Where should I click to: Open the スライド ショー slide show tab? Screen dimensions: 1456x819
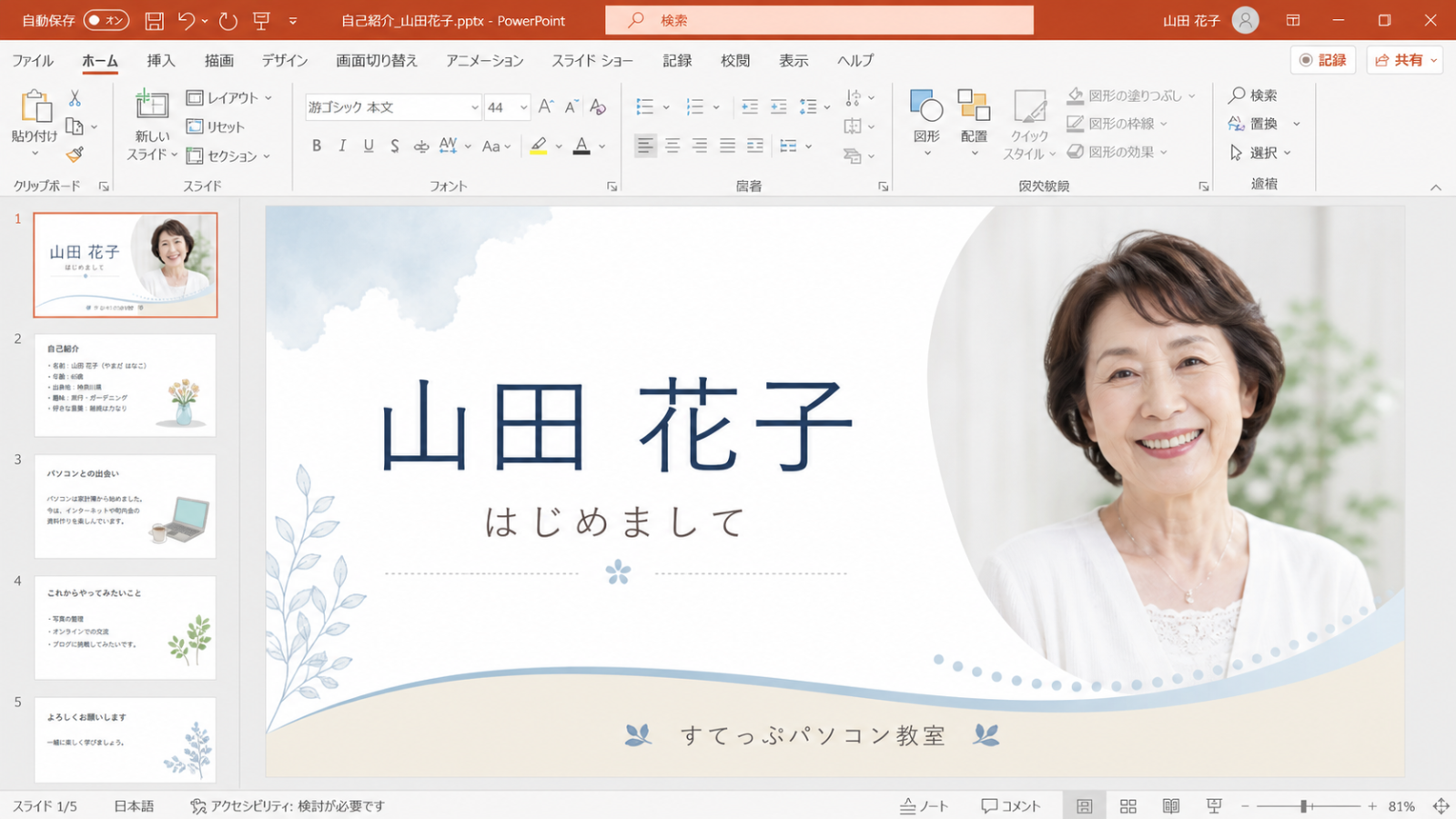[592, 60]
